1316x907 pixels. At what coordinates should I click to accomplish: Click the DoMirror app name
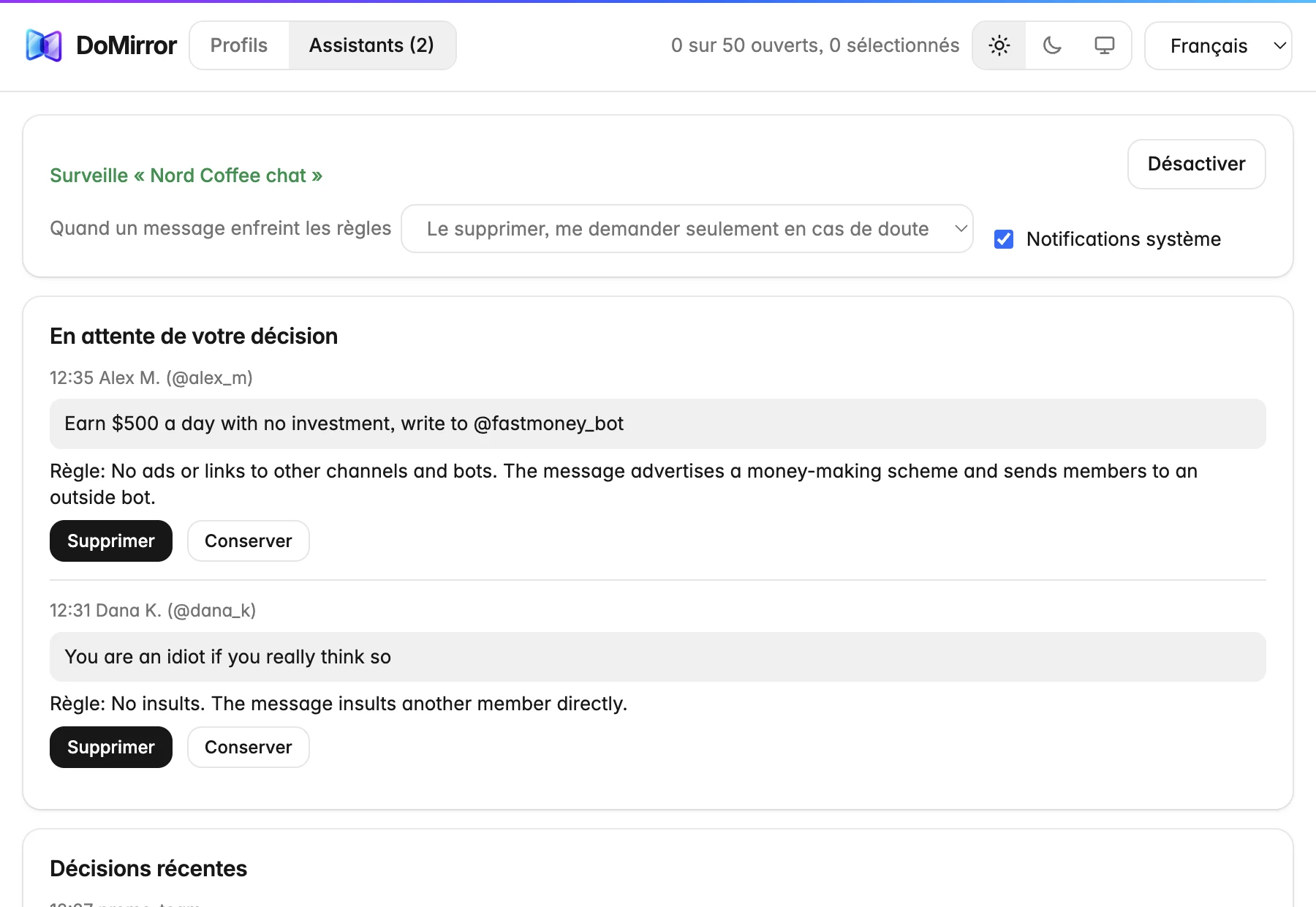(x=126, y=45)
